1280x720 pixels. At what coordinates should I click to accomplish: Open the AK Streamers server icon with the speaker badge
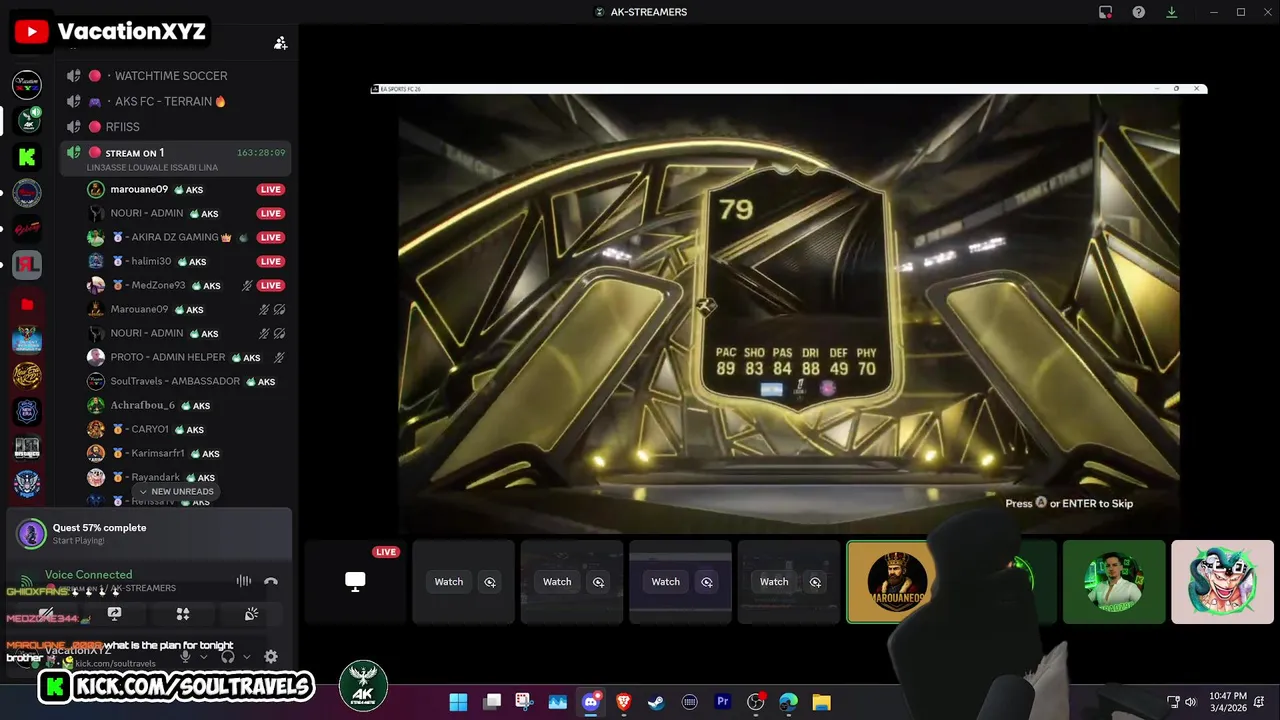click(x=29, y=121)
